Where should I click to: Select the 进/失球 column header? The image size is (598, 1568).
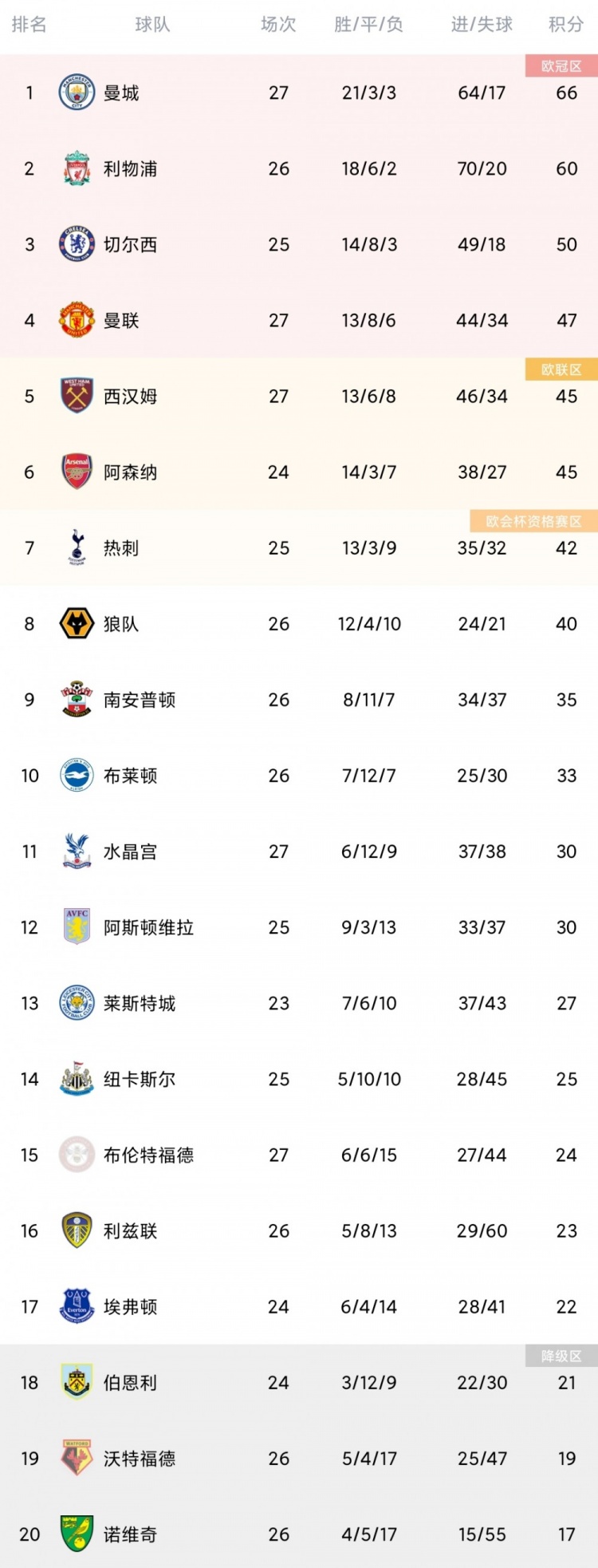tap(482, 25)
